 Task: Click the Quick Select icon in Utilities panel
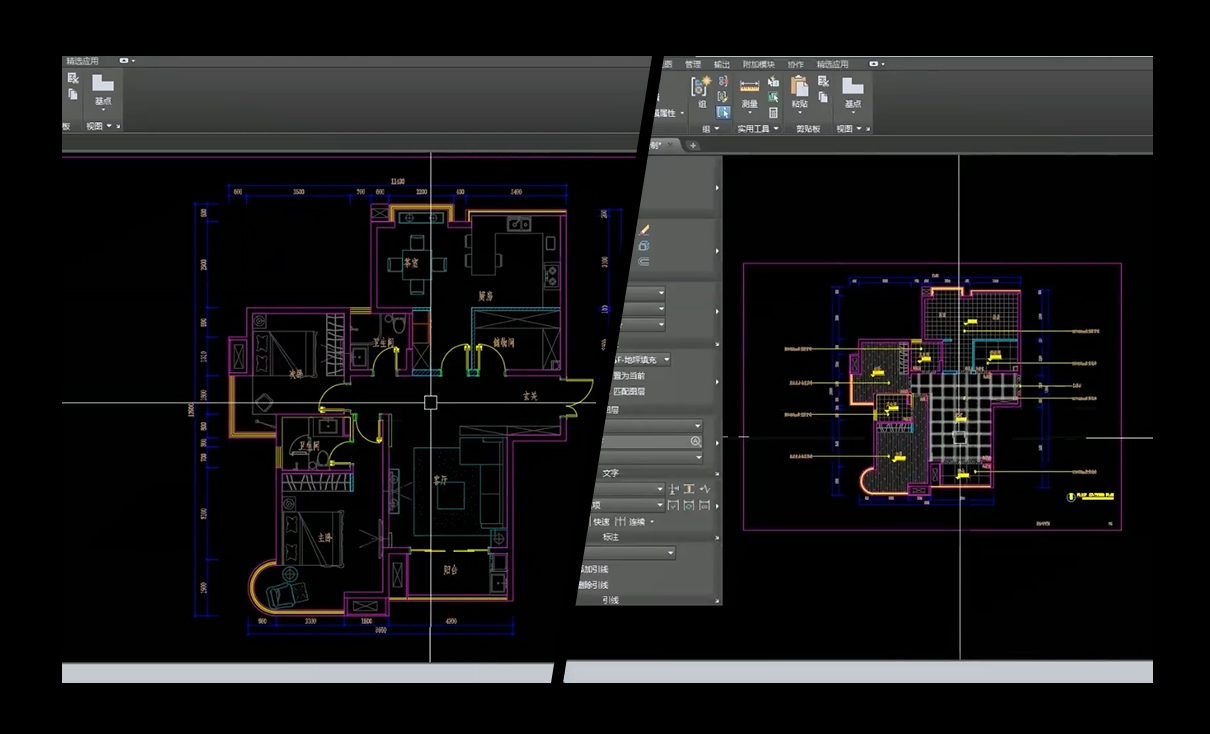773,81
